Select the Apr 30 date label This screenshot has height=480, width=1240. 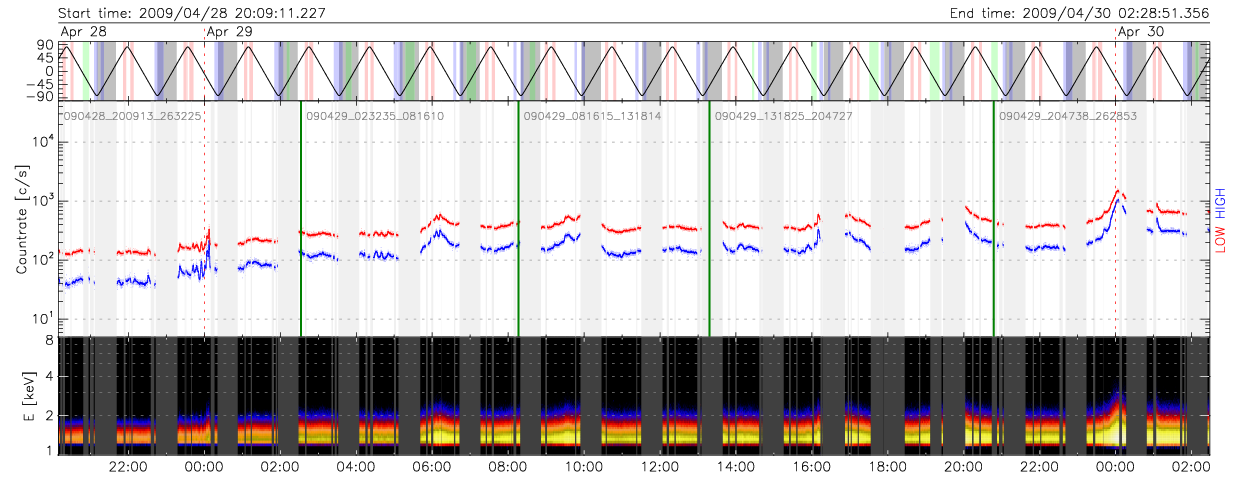[x=1140, y=32]
